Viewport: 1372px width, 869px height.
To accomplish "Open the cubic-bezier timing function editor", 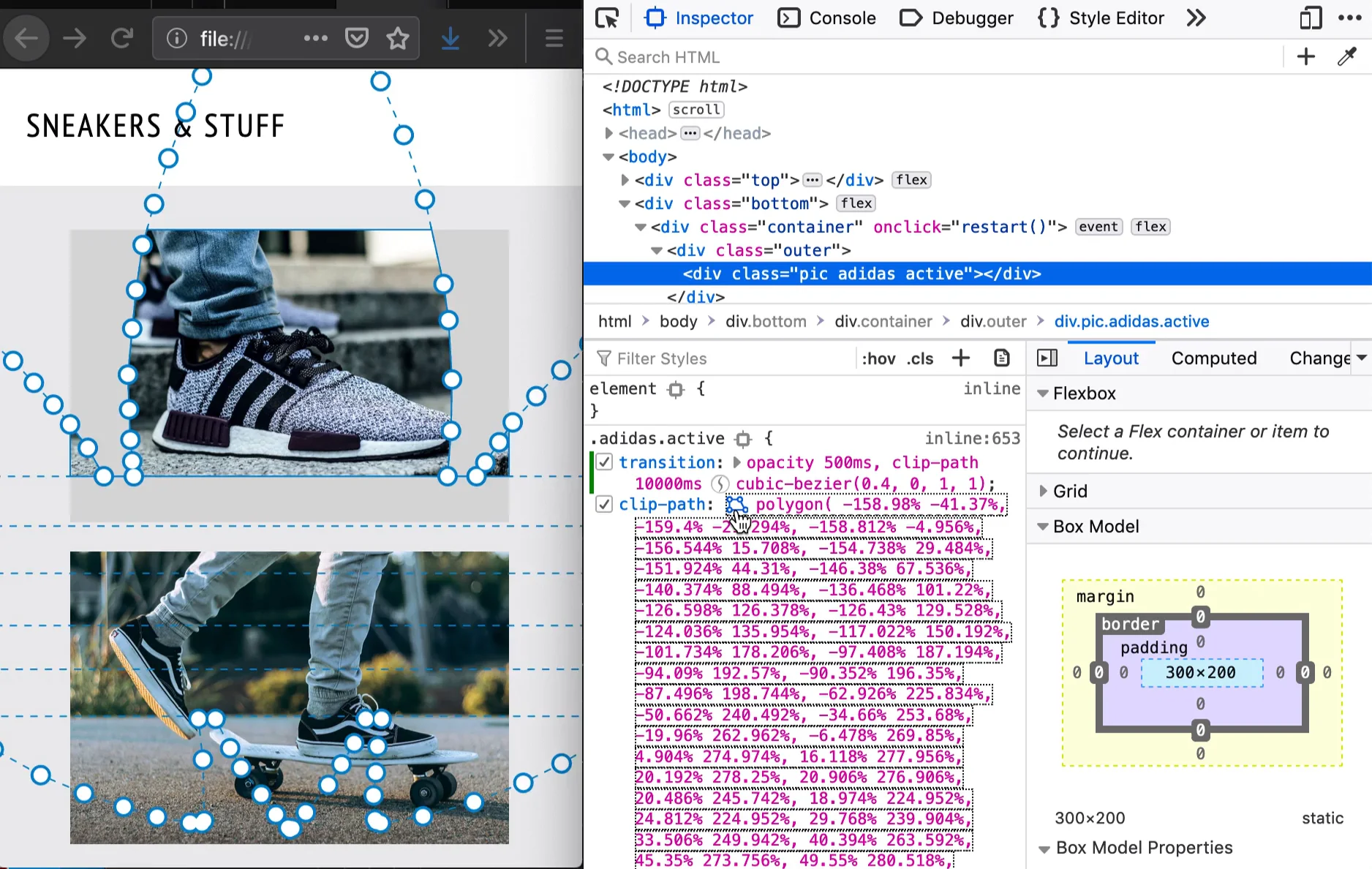I will 720,484.
